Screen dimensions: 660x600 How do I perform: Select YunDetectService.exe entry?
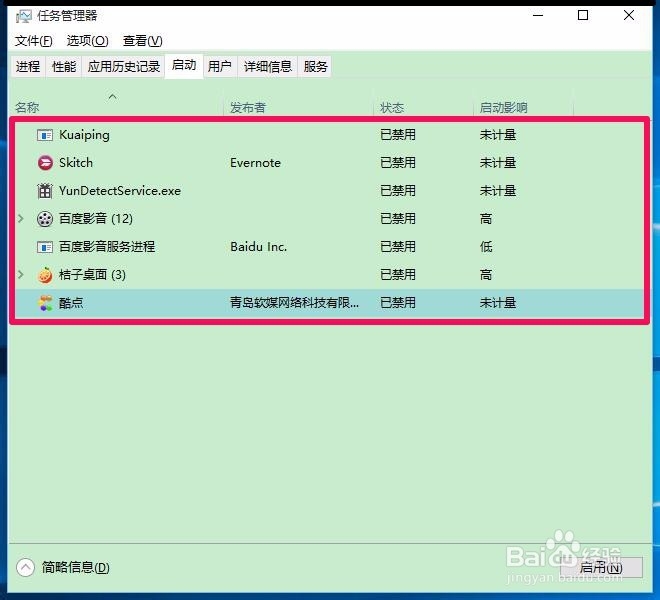click(x=120, y=191)
